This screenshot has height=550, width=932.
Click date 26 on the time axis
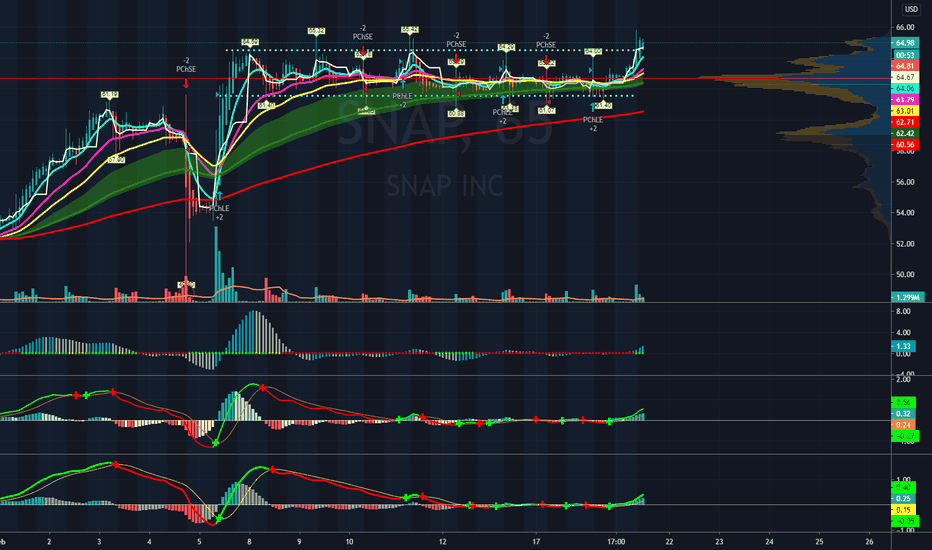tap(869, 542)
